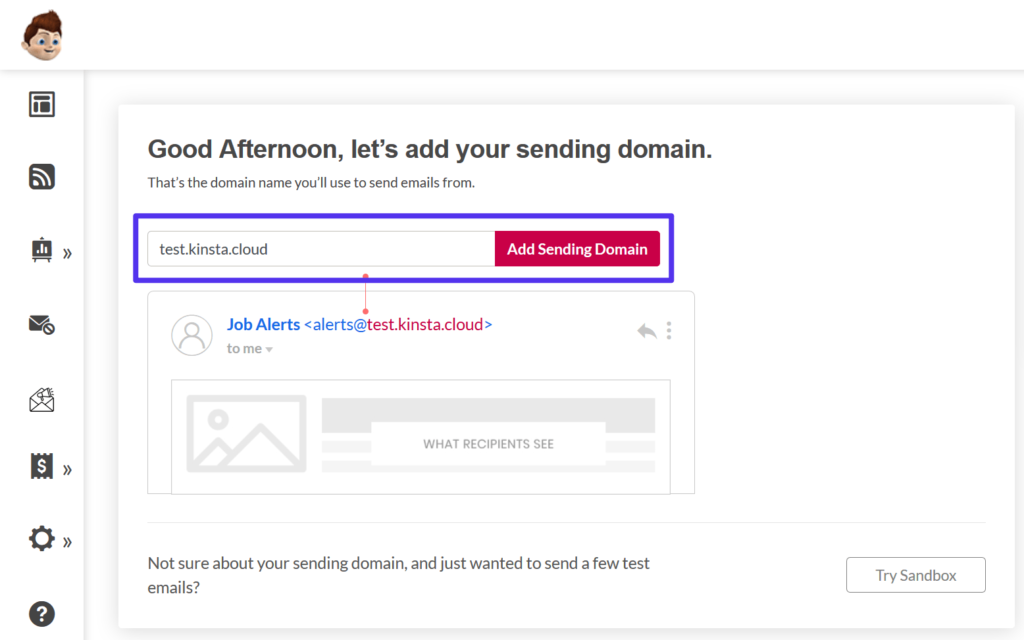
Task: Click the blocked-email suppressions icon
Action: click(x=41, y=324)
